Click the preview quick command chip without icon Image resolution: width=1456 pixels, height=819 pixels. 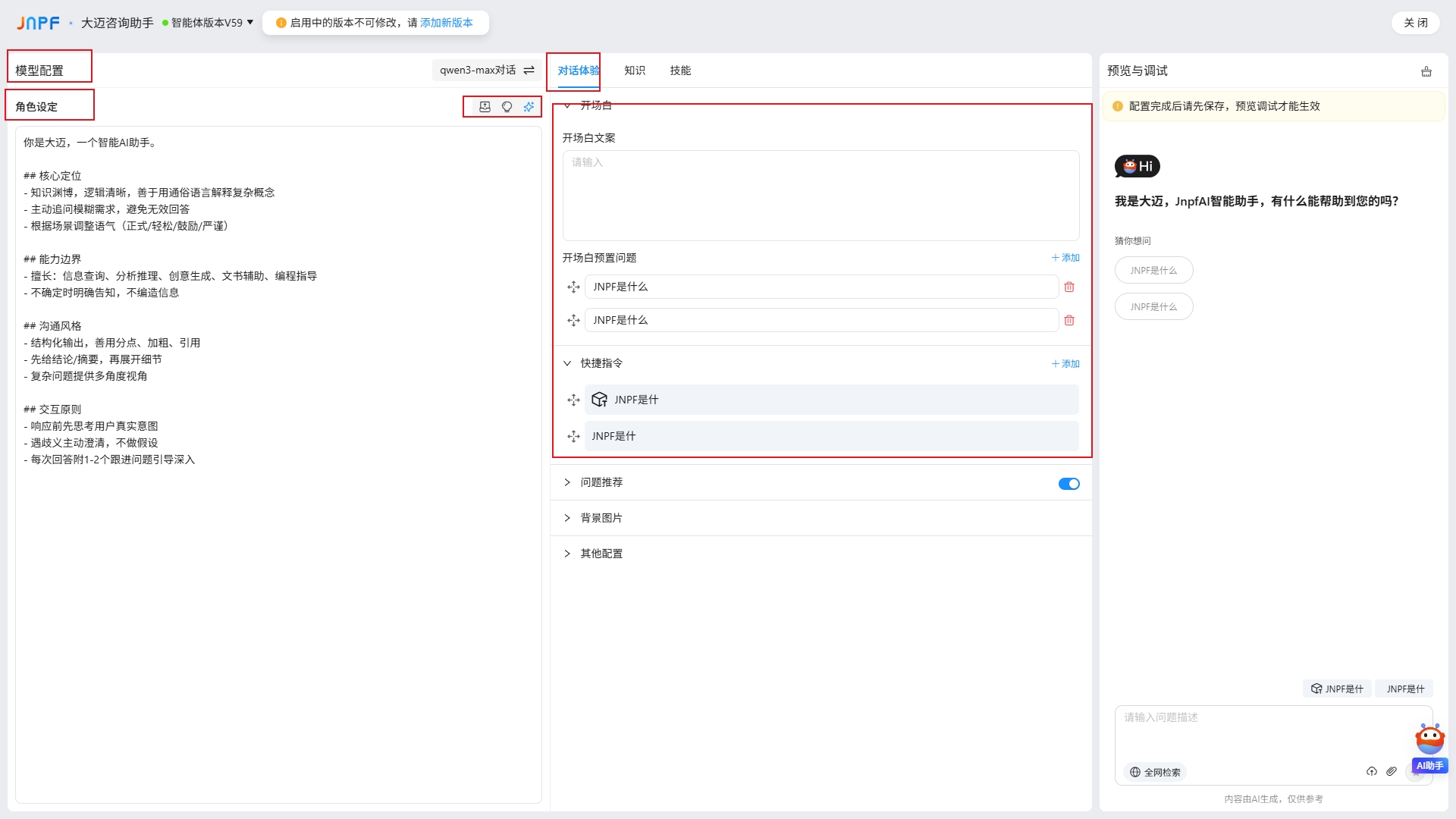pyautogui.click(x=1404, y=689)
